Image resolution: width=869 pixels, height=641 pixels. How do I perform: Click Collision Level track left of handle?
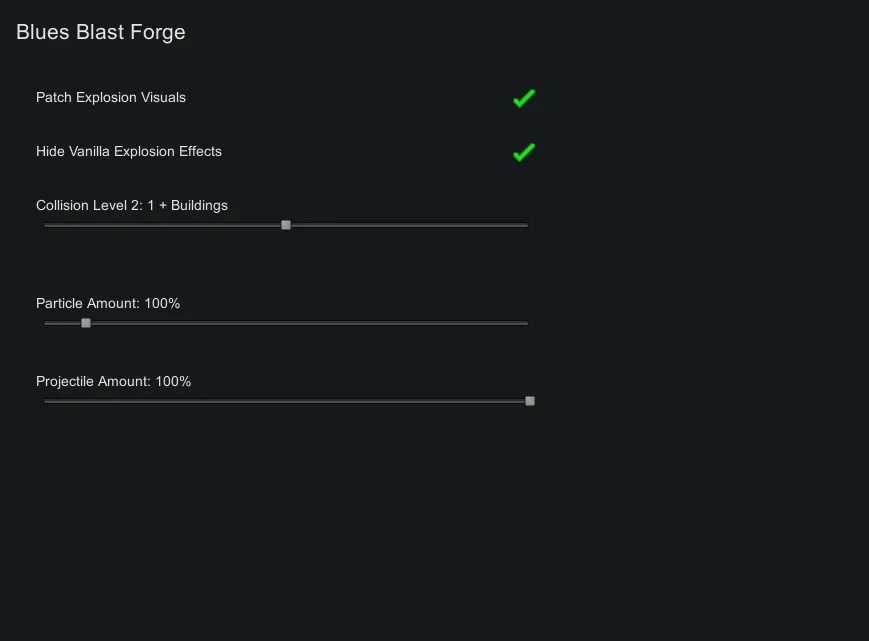[165, 225]
